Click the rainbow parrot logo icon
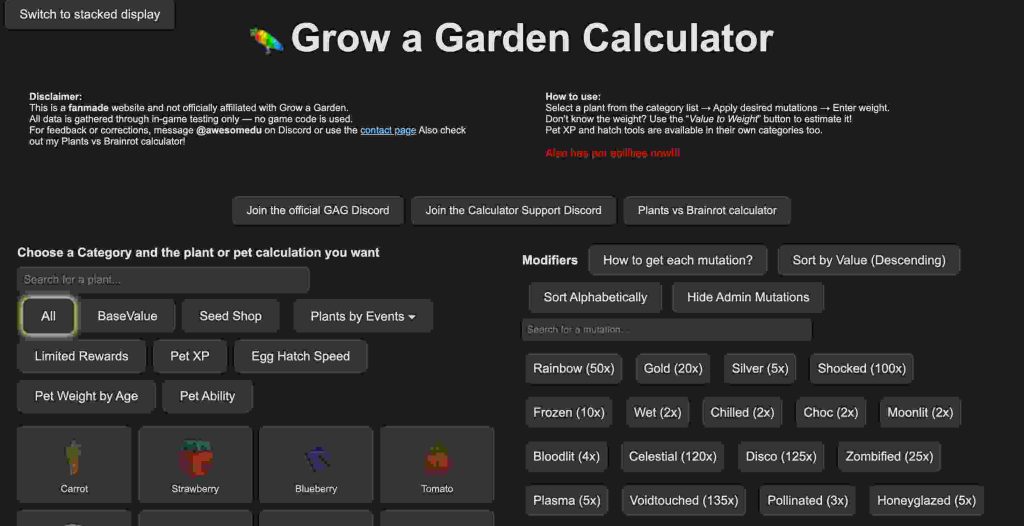Image resolution: width=1024 pixels, height=526 pixels. point(266,41)
